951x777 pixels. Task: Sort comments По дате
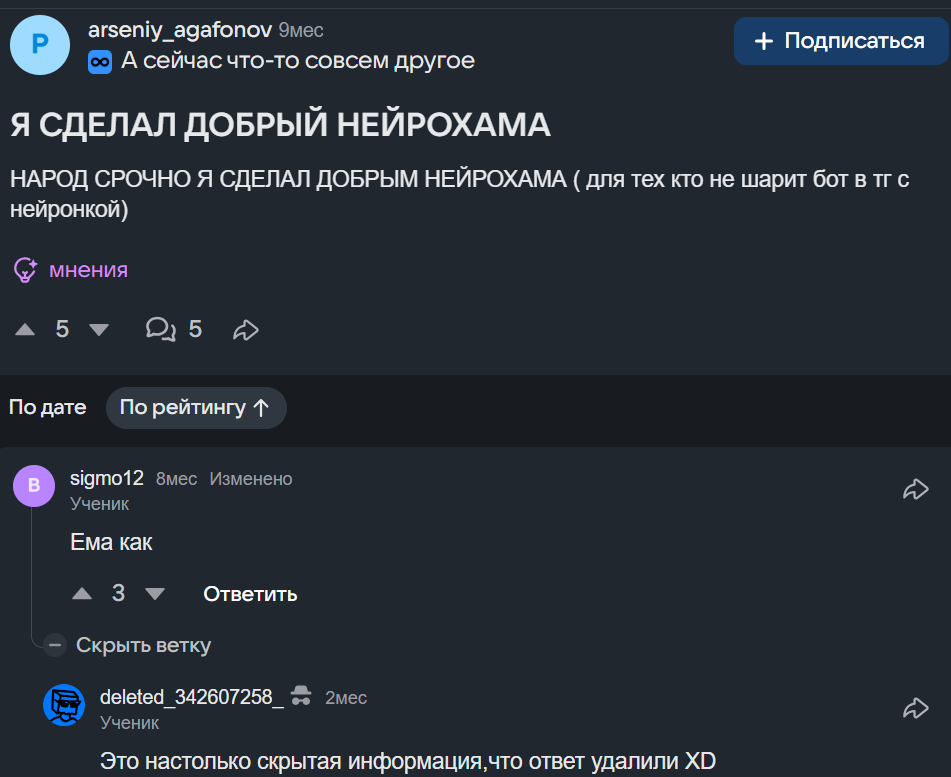click(47, 407)
